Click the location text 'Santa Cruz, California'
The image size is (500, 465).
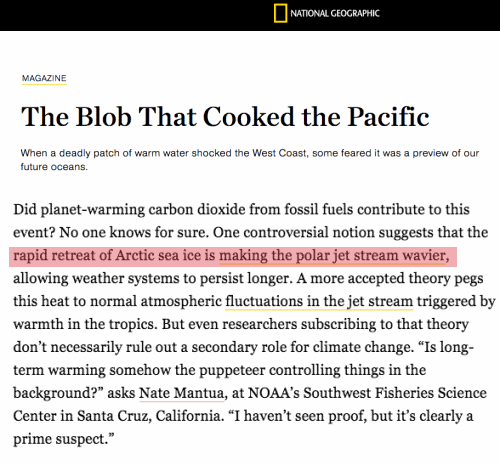[151, 416]
